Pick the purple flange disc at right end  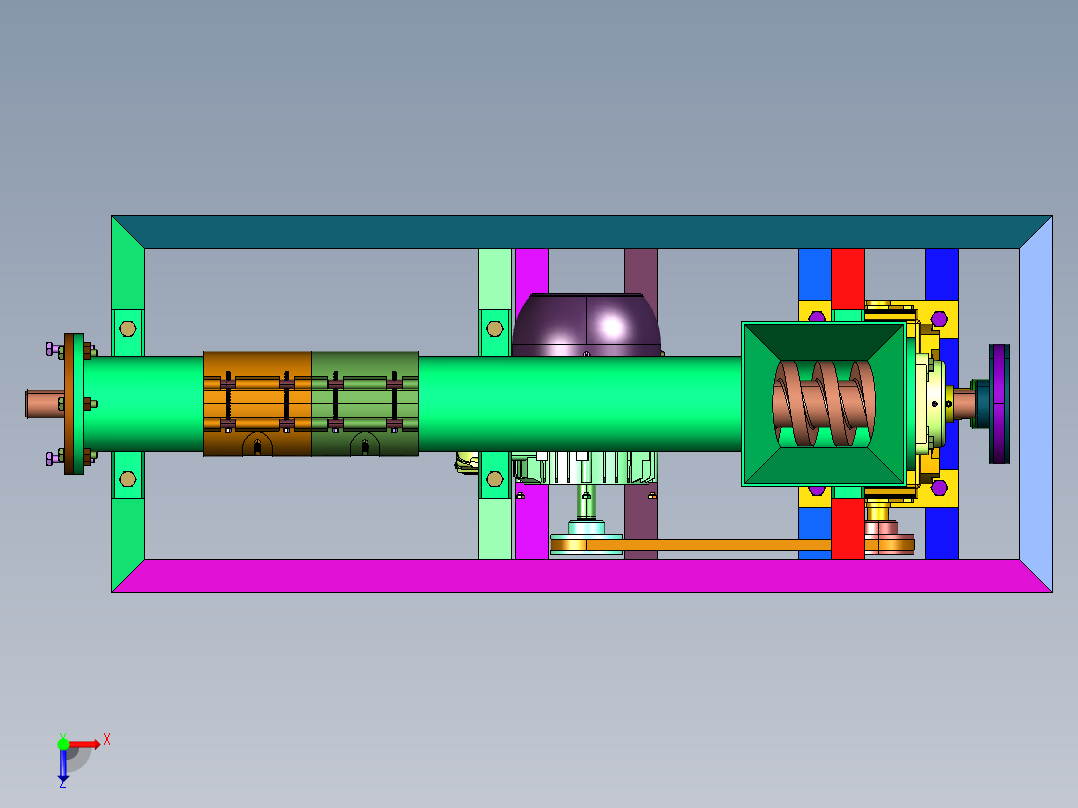pyautogui.click(x=999, y=404)
